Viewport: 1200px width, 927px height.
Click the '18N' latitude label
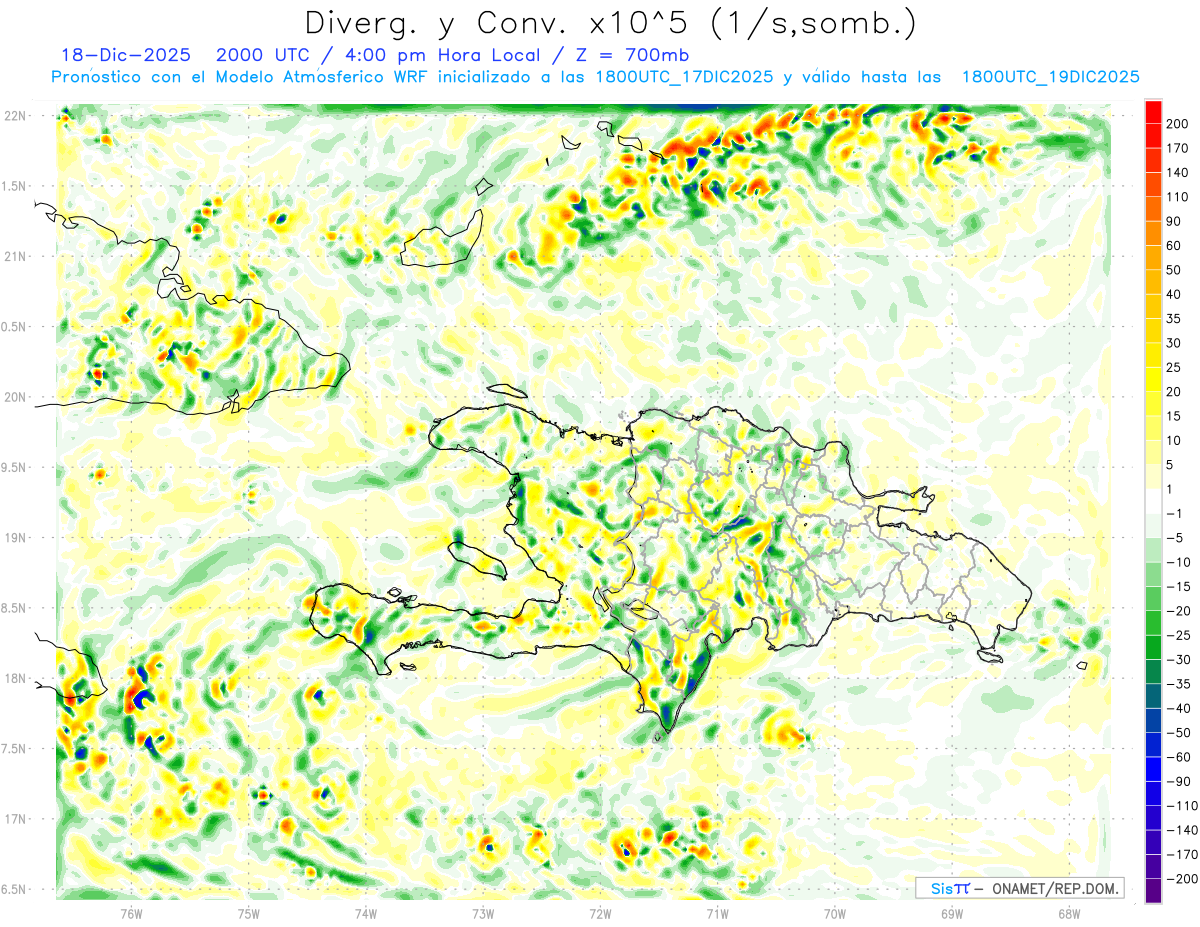point(14,678)
